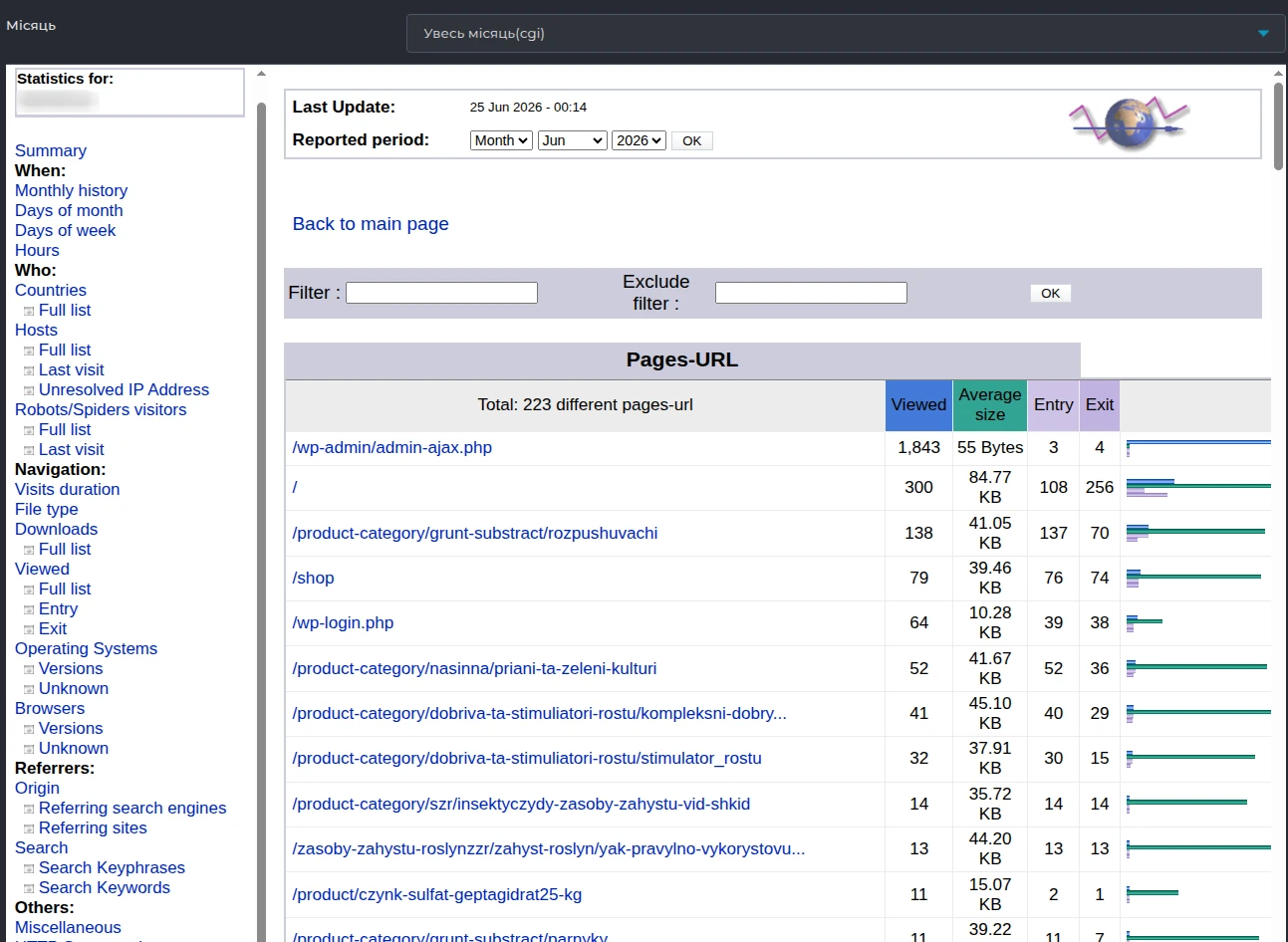Open the Countries report
The height and width of the screenshot is (942, 1288).
point(51,290)
